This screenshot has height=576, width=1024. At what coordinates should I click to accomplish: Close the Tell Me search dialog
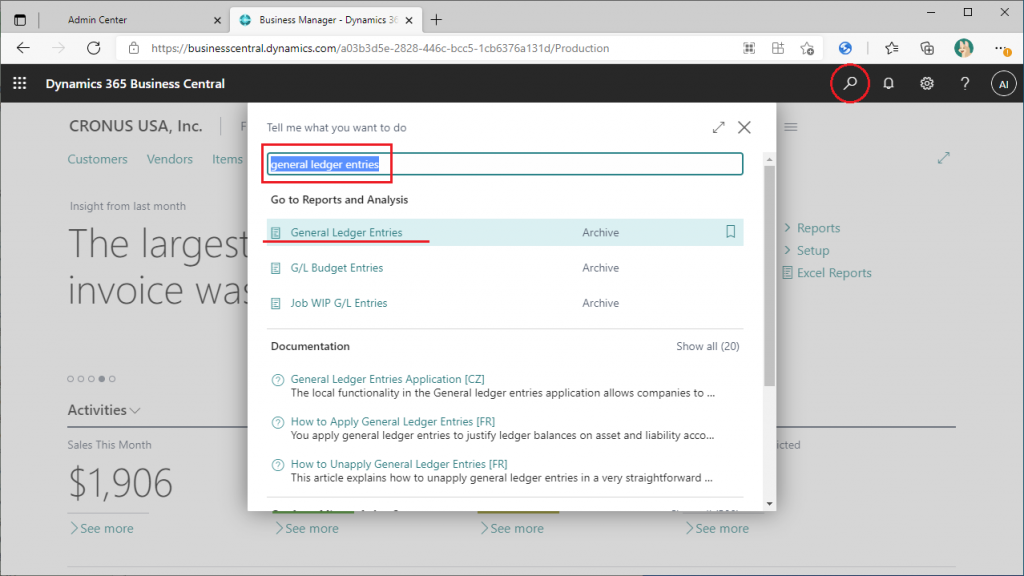tap(744, 128)
